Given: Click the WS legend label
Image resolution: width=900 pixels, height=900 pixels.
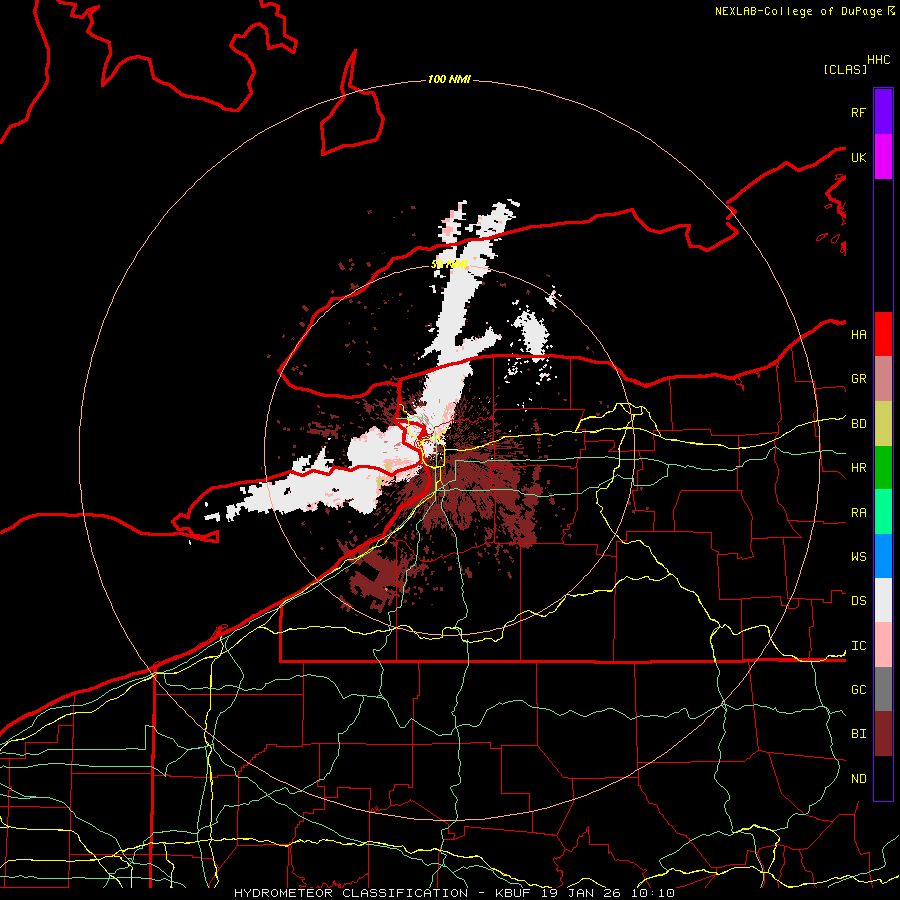Looking at the screenshot, I should point(858,557).
